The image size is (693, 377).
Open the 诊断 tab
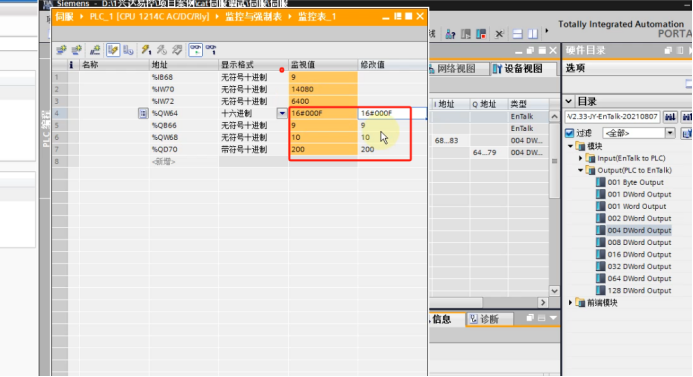tap(489, 319)
